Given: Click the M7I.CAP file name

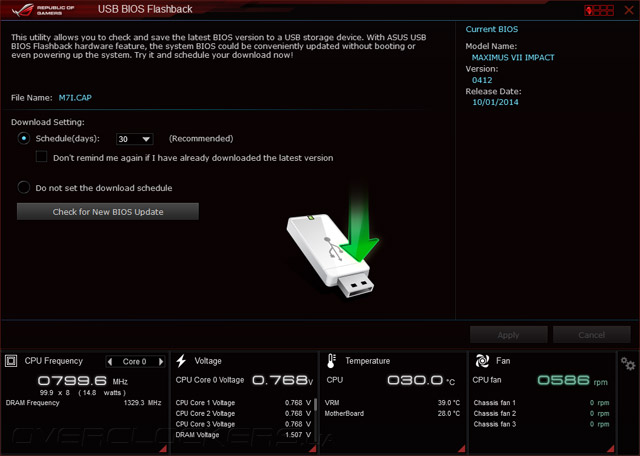Looking at the screenshot, I should [x=75, y=98].
